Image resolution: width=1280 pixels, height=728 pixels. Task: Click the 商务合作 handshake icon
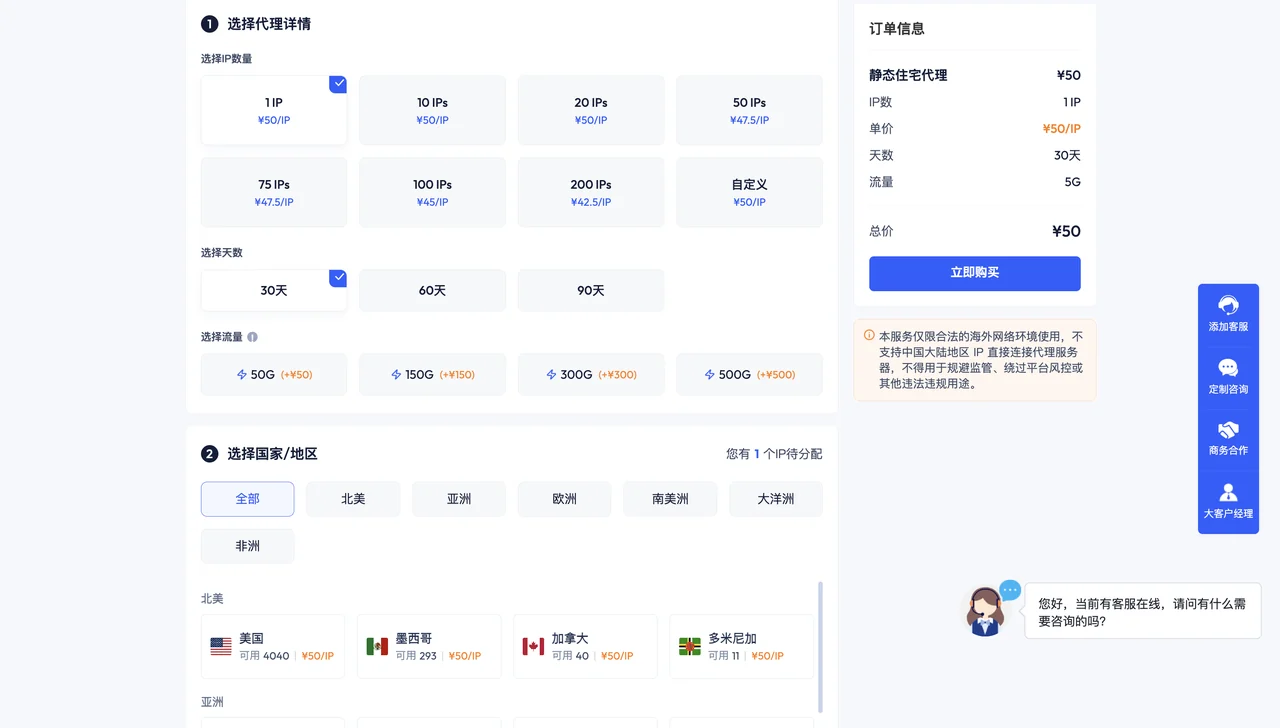(1228, 430)
